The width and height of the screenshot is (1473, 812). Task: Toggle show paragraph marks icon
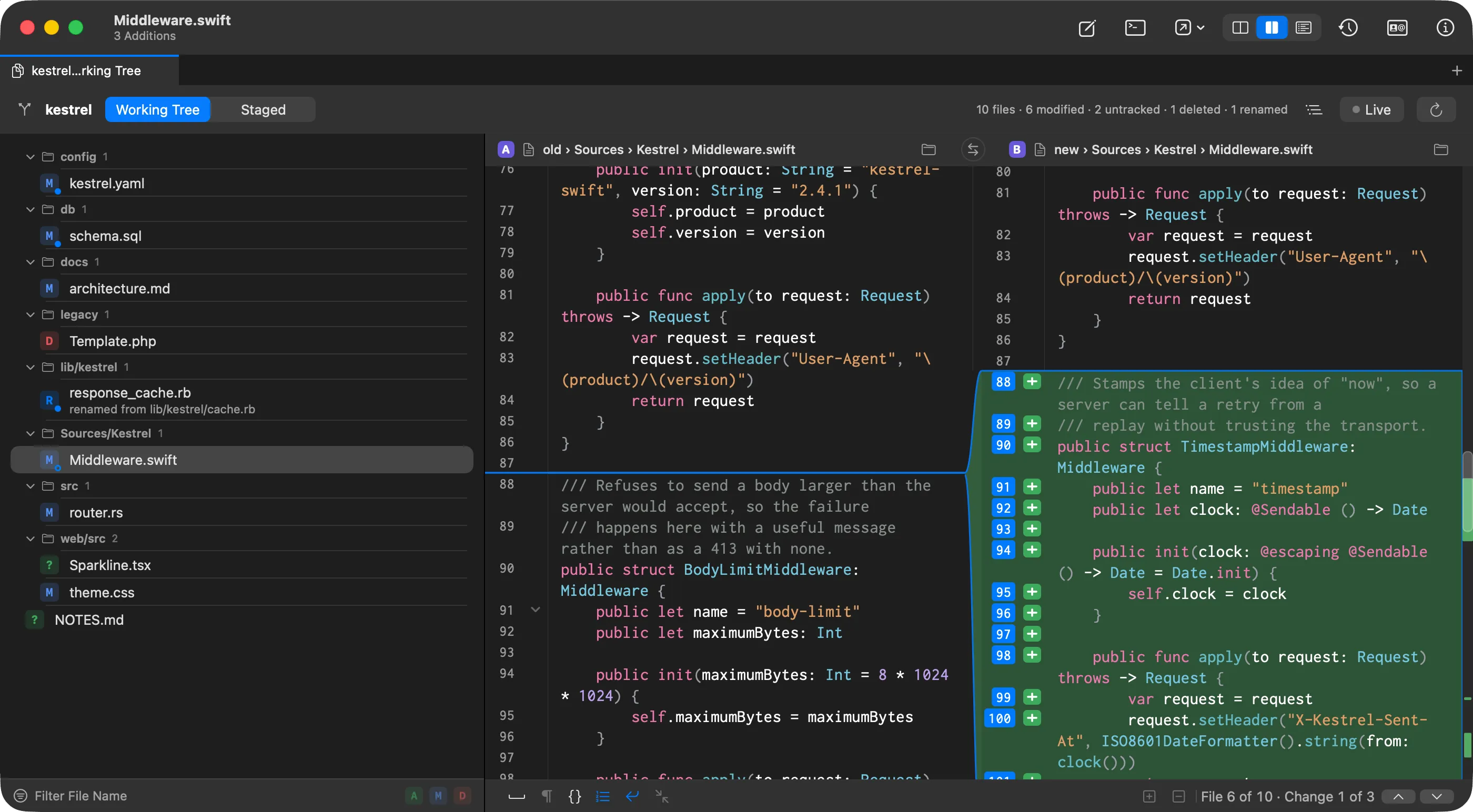(x=547, y=796)
